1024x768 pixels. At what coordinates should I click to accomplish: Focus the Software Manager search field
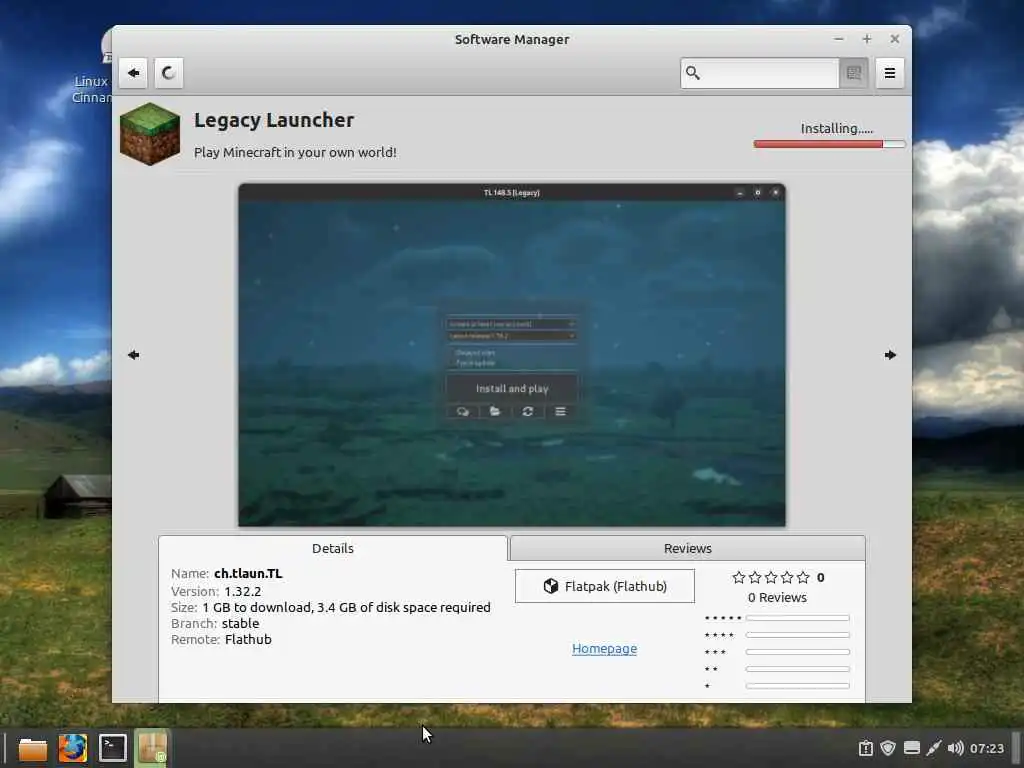point(760,72)
